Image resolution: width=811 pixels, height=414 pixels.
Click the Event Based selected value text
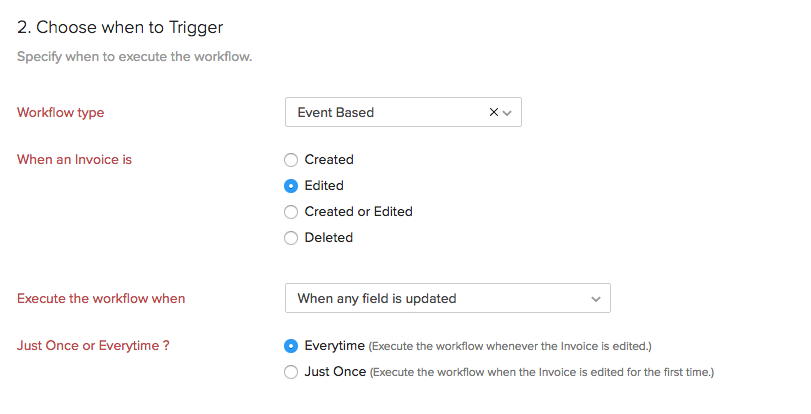(336, 113)
